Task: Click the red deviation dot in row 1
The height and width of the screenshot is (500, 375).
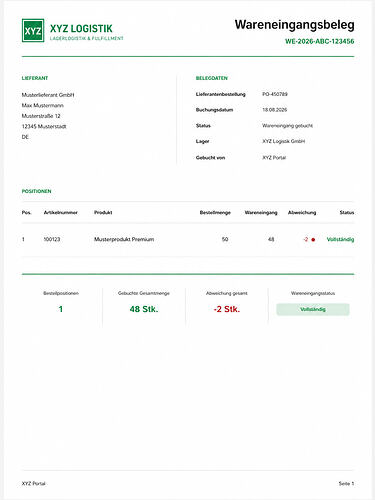Action: (x=313, y=240)
